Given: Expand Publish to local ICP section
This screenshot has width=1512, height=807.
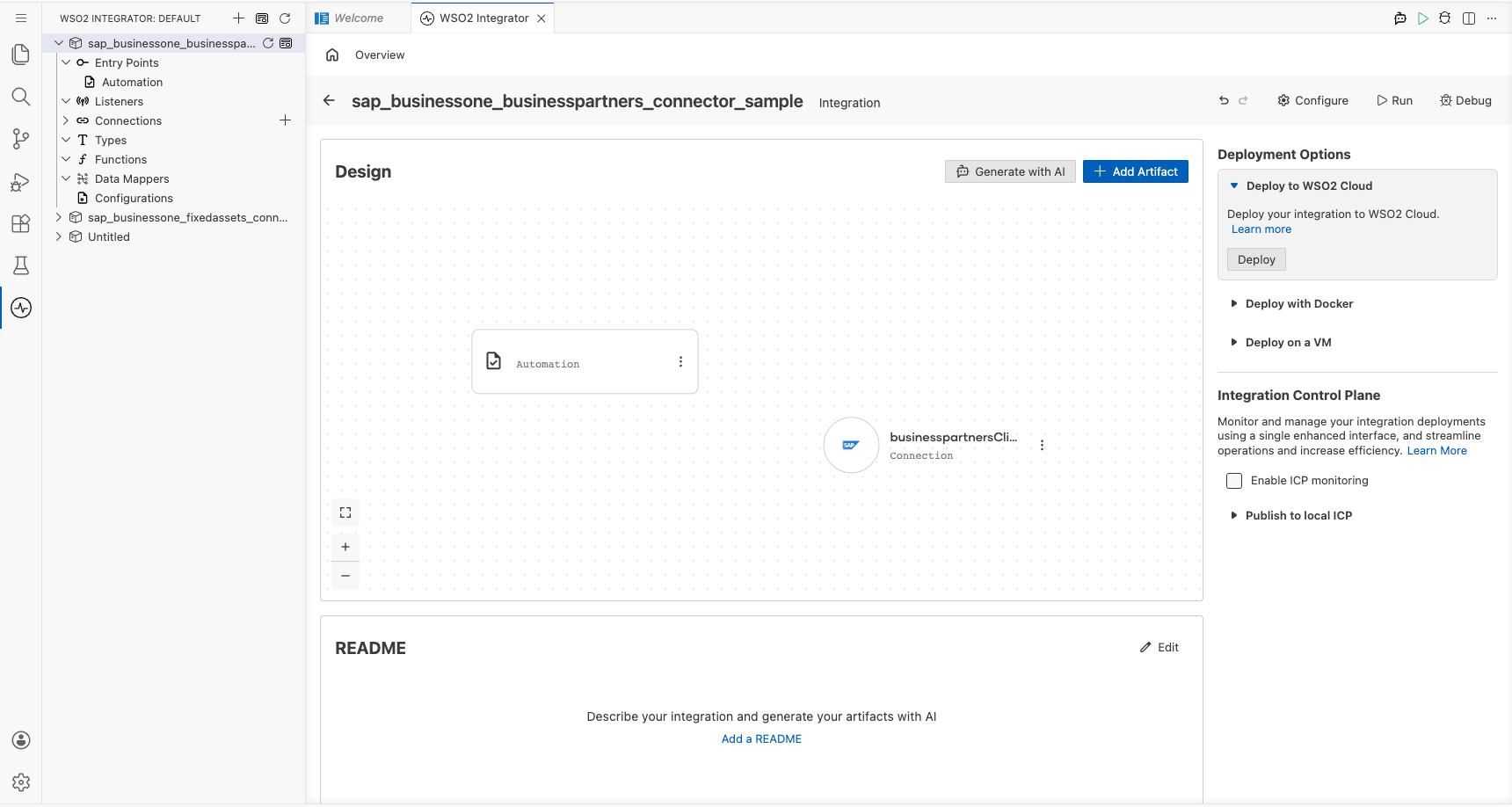Looking at the screenshot, I should click(1234, 515).
